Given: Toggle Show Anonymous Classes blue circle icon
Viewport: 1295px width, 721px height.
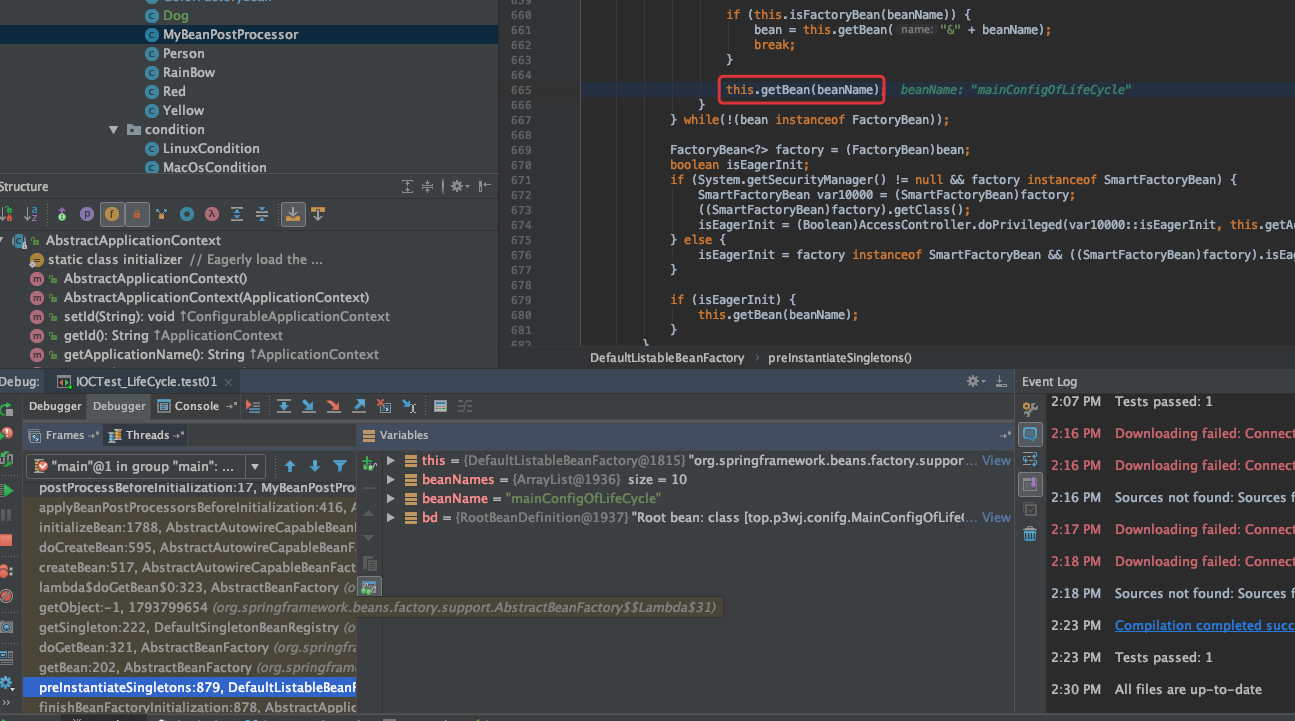Looking at the screenshot, I should [187, 214].
